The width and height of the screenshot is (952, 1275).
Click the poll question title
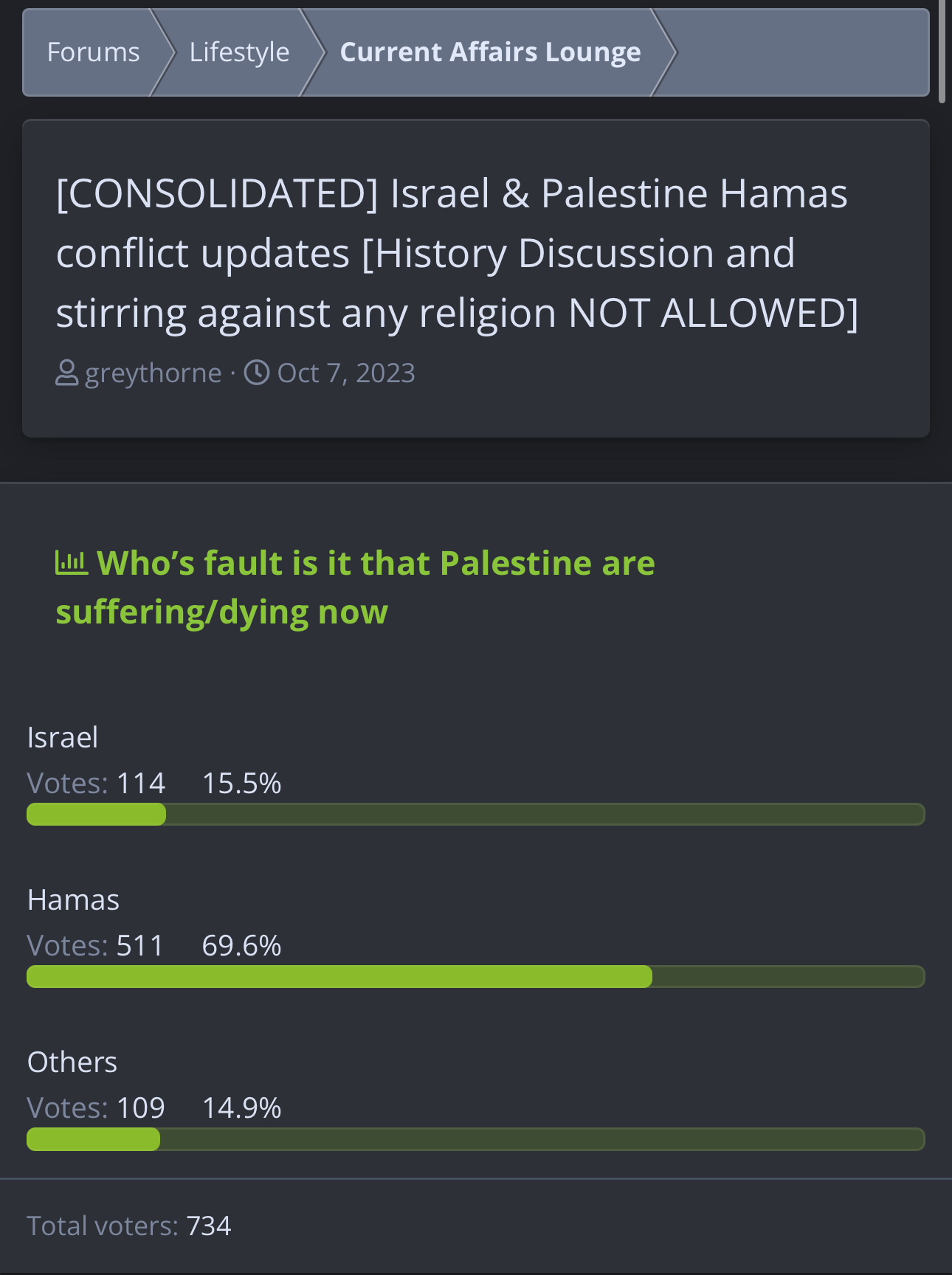pyautogui.click(x=355, y=587)
